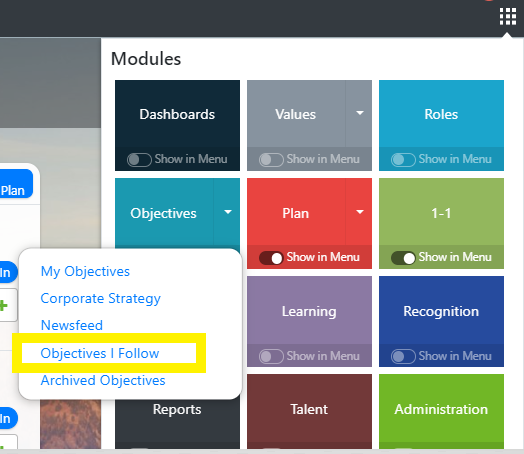The width and height of the screenshot is (524, 454).
Task: Open the Talent module tile
Action: [309, 409]
